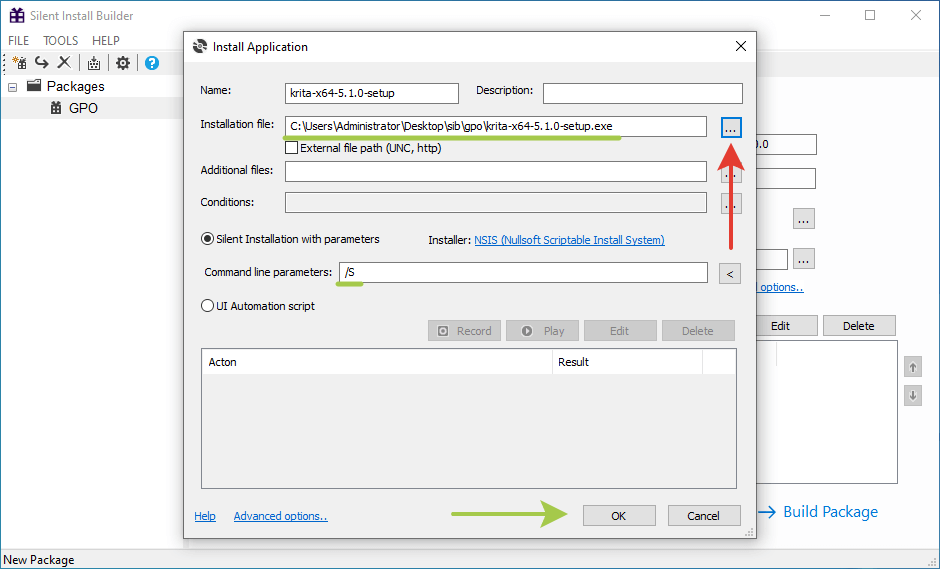Click into the Additional files field
Viewport: 940px width, 569px height.
(496, 171)
